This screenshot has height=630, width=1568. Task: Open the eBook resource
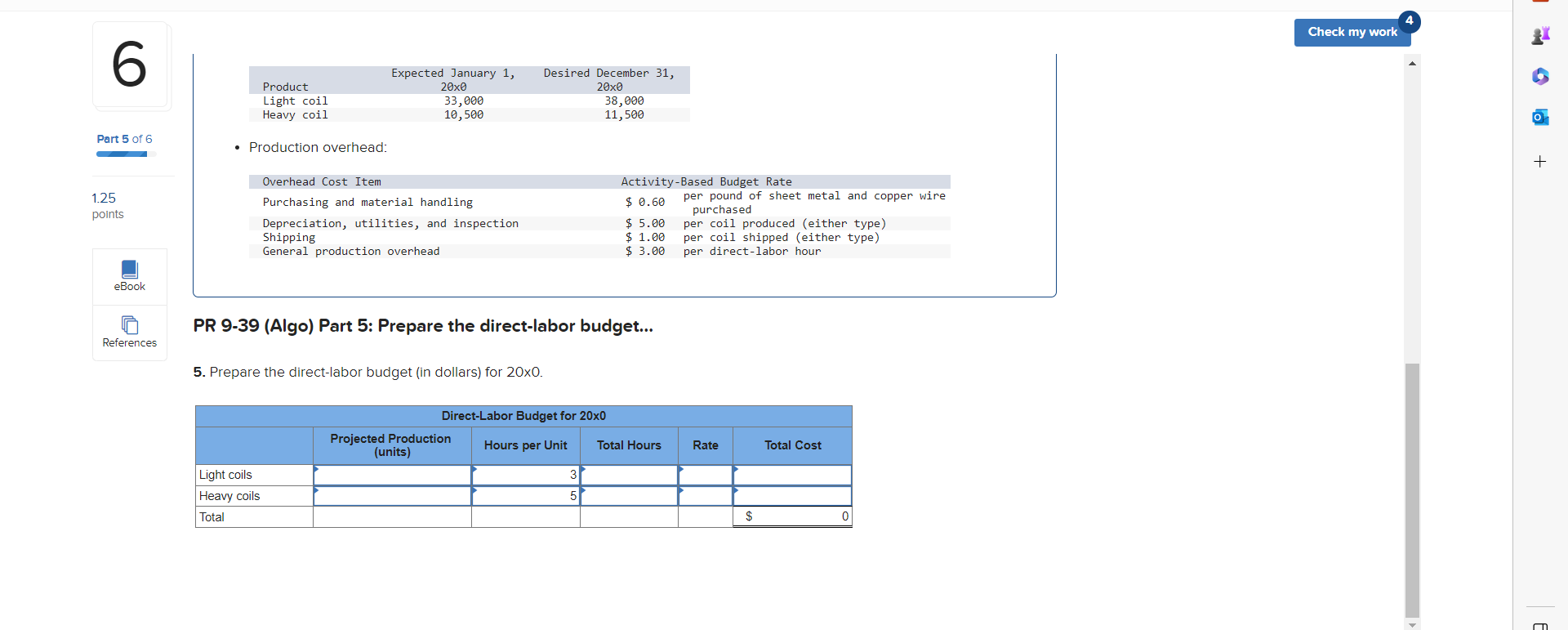pyautogui.click(x=130, y=276)
